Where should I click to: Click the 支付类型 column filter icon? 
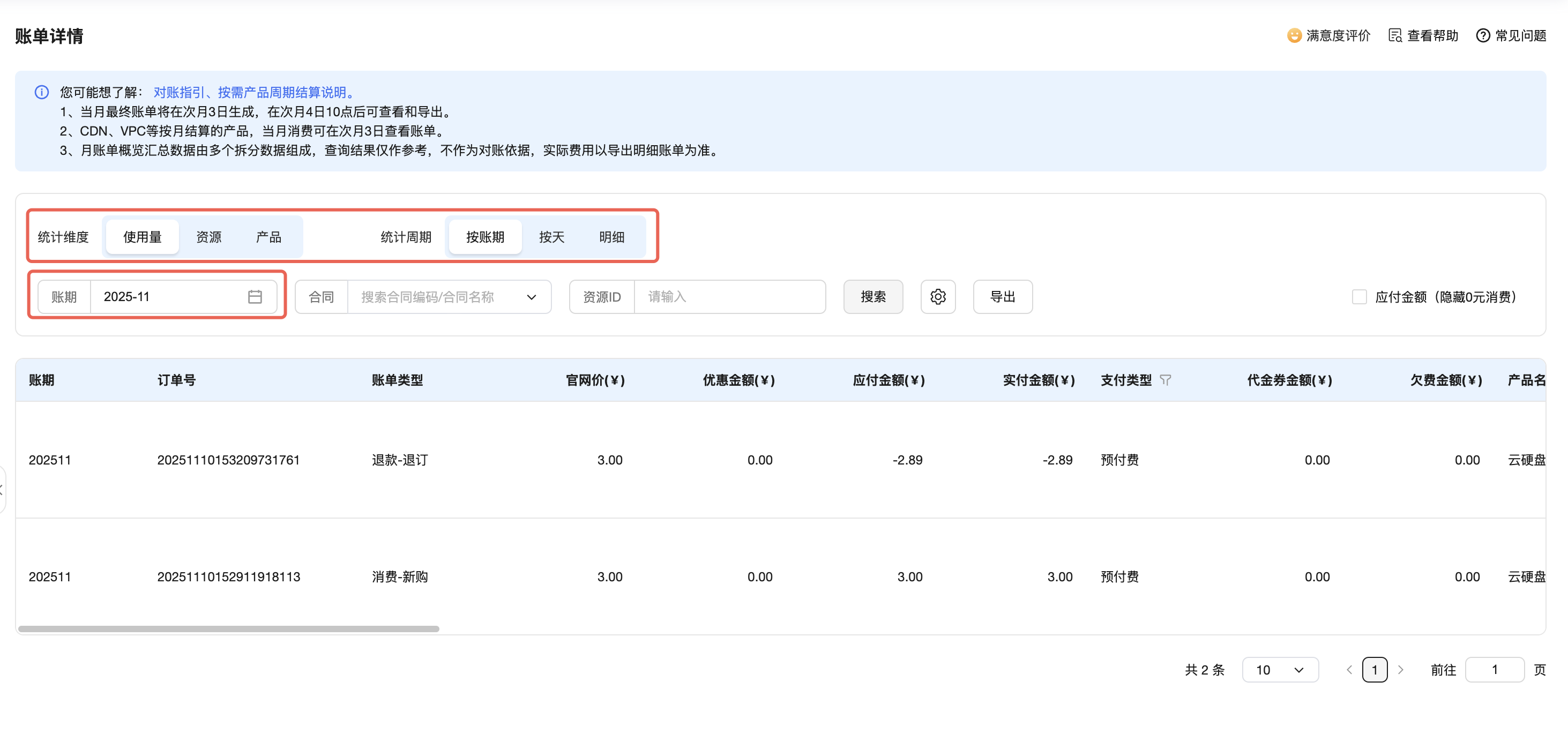(x=1165, y=380)
